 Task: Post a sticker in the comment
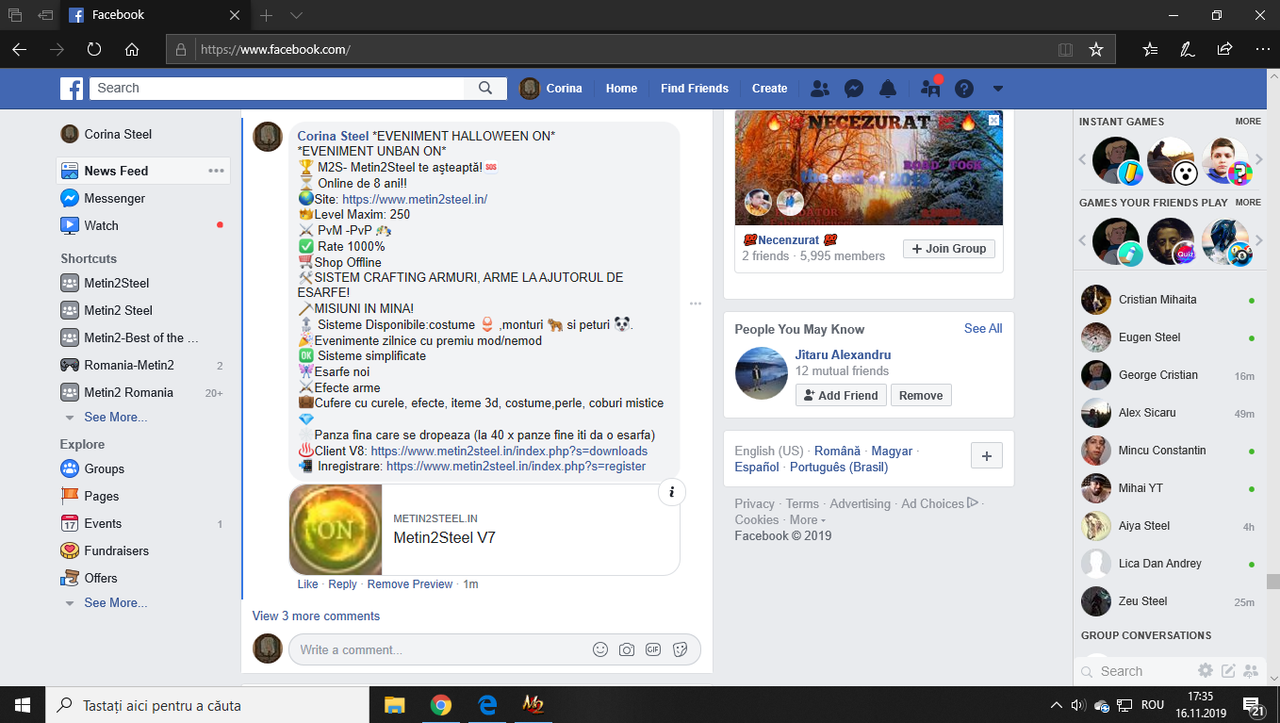pos(680,650)
